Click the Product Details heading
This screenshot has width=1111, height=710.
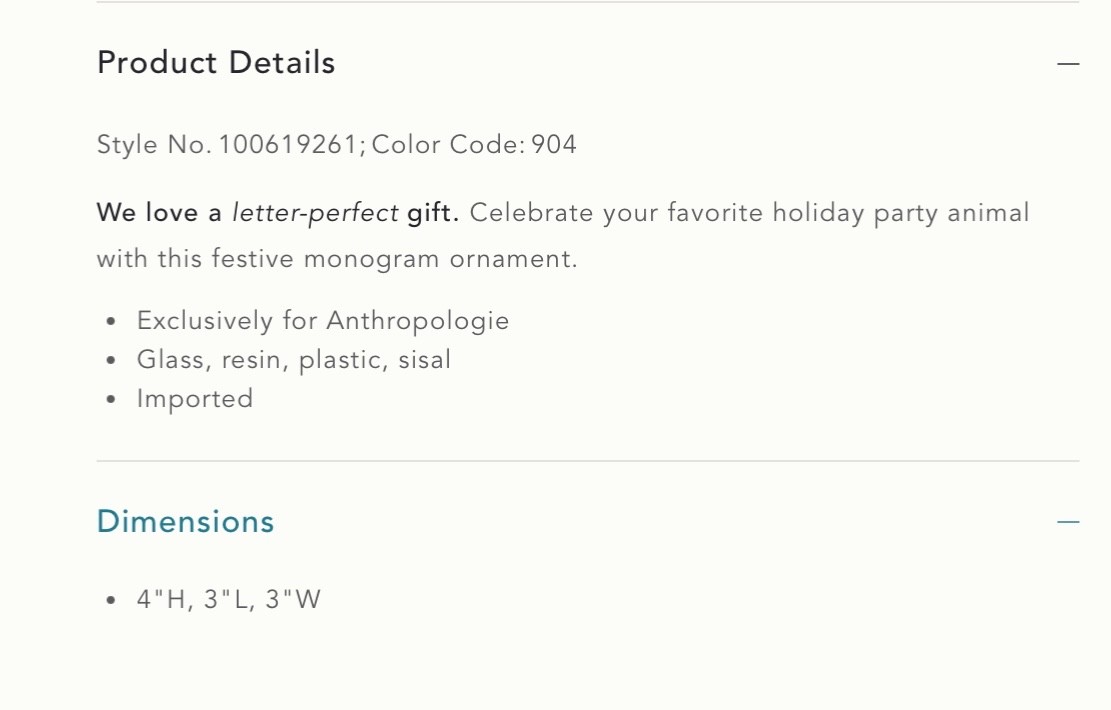(x=216, y=63)
